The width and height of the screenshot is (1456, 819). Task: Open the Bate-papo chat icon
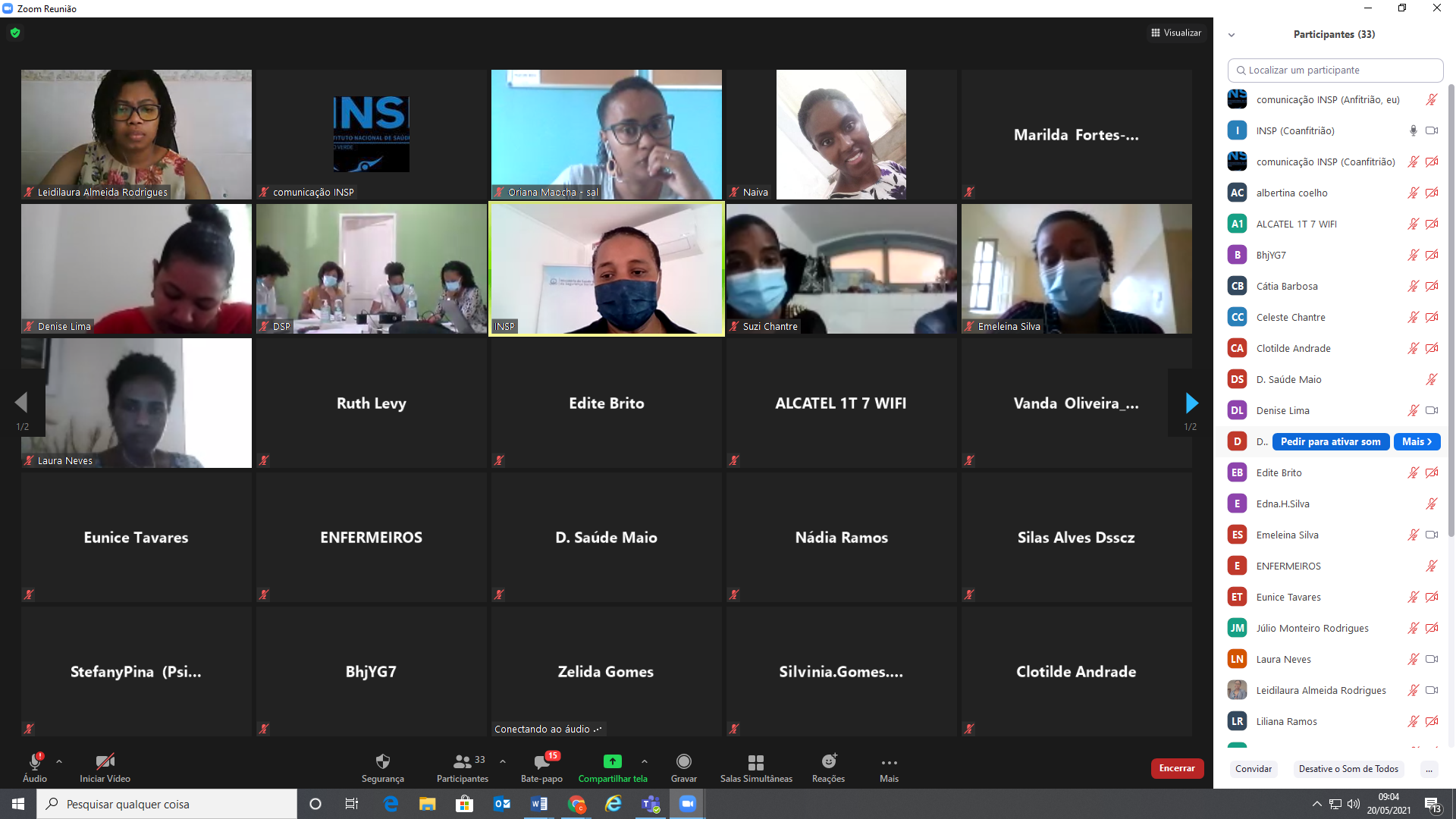point(541,761)
